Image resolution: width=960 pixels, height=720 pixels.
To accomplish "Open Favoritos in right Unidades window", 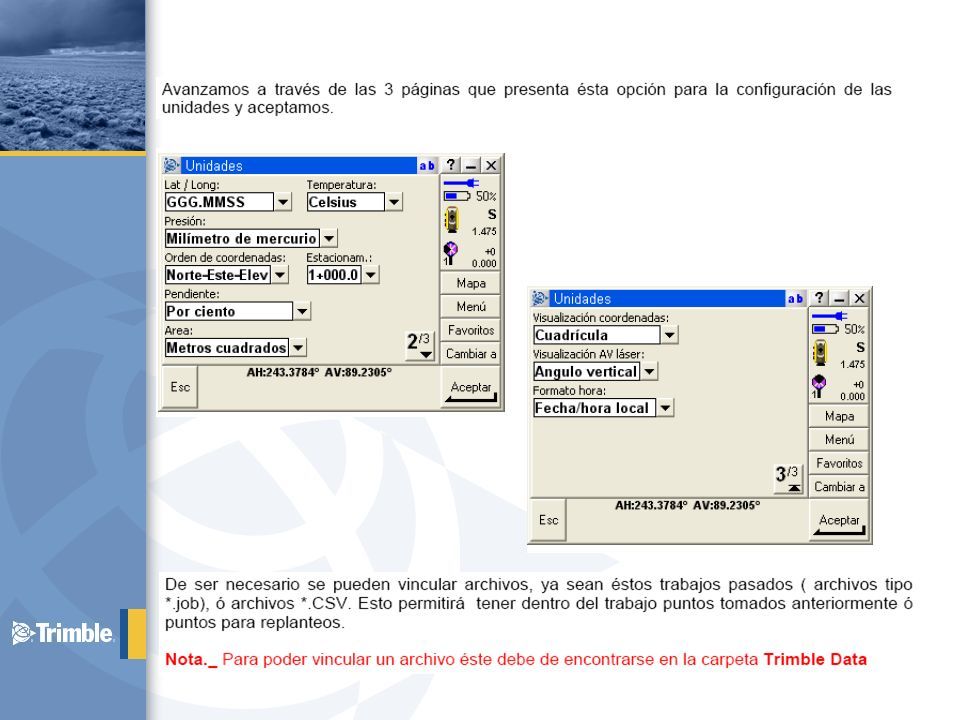I will [839, 463].
